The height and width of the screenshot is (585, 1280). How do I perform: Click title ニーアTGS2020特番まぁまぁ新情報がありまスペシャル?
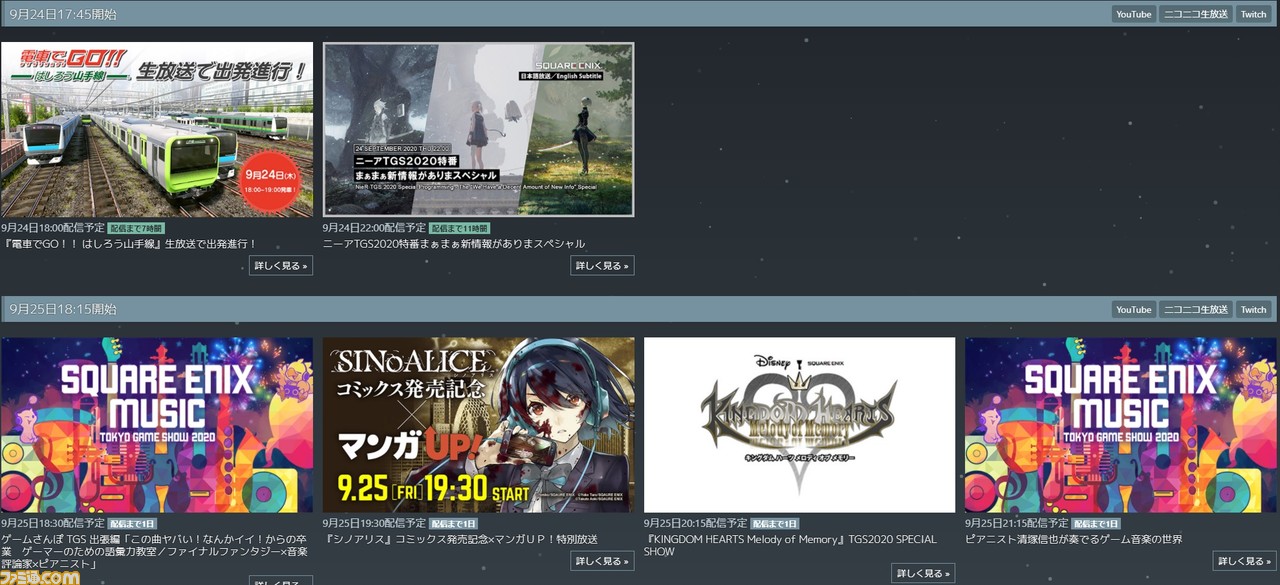(x=453, y=243)
